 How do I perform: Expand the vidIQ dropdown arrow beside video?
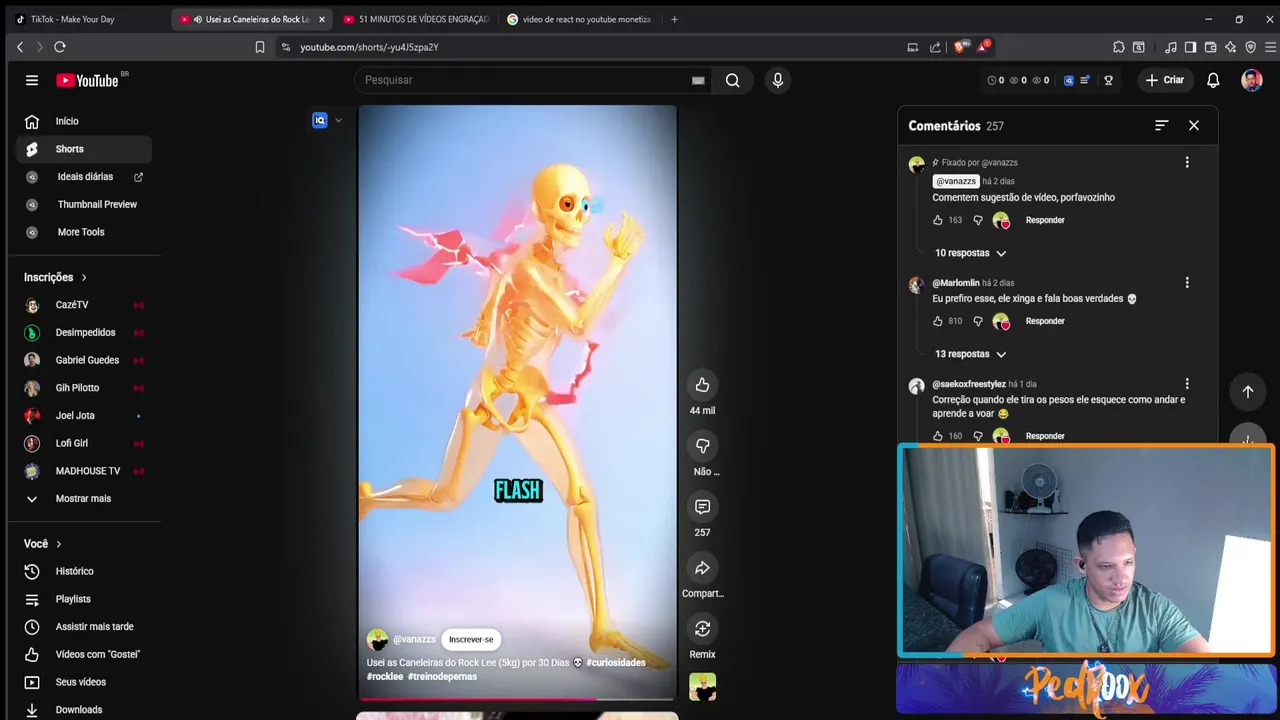click(338, 120)
